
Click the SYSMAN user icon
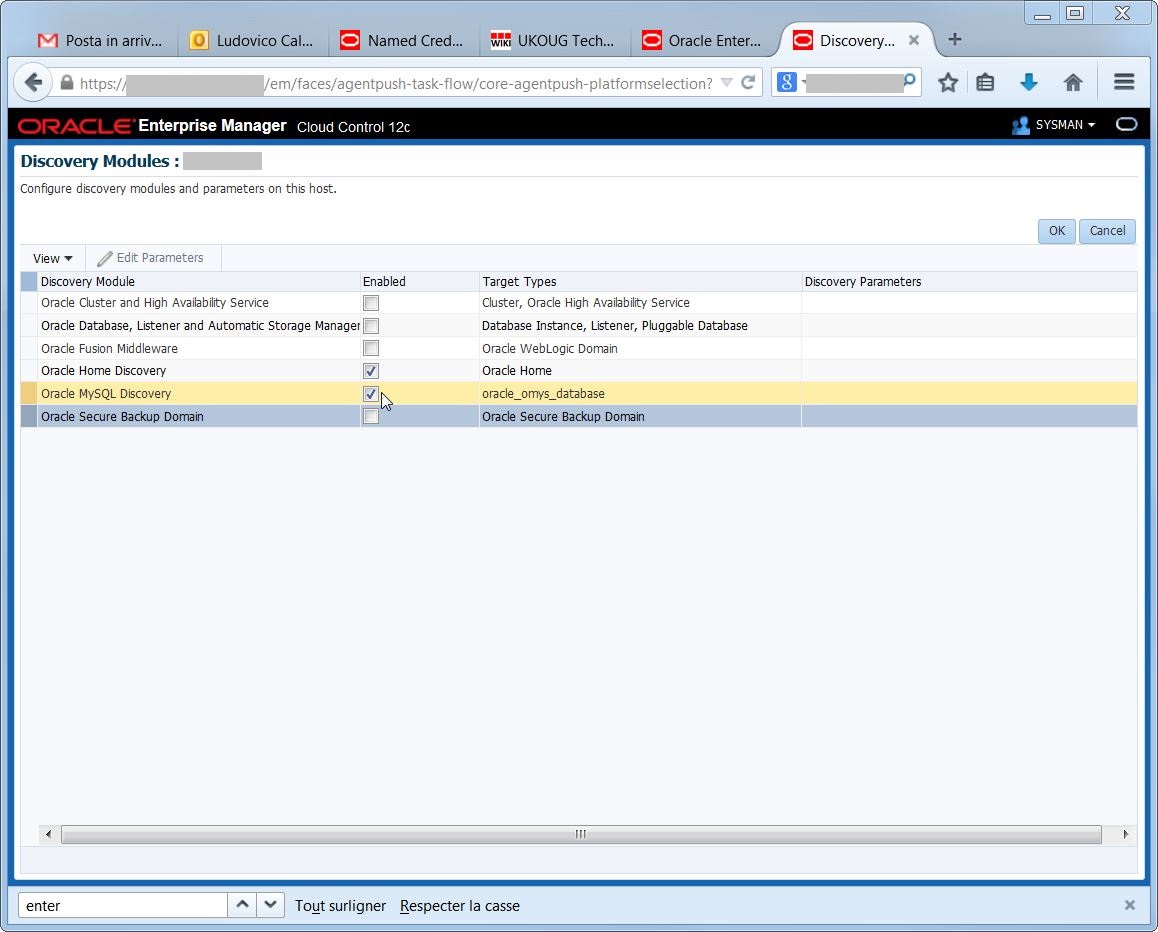point(1021,126)
